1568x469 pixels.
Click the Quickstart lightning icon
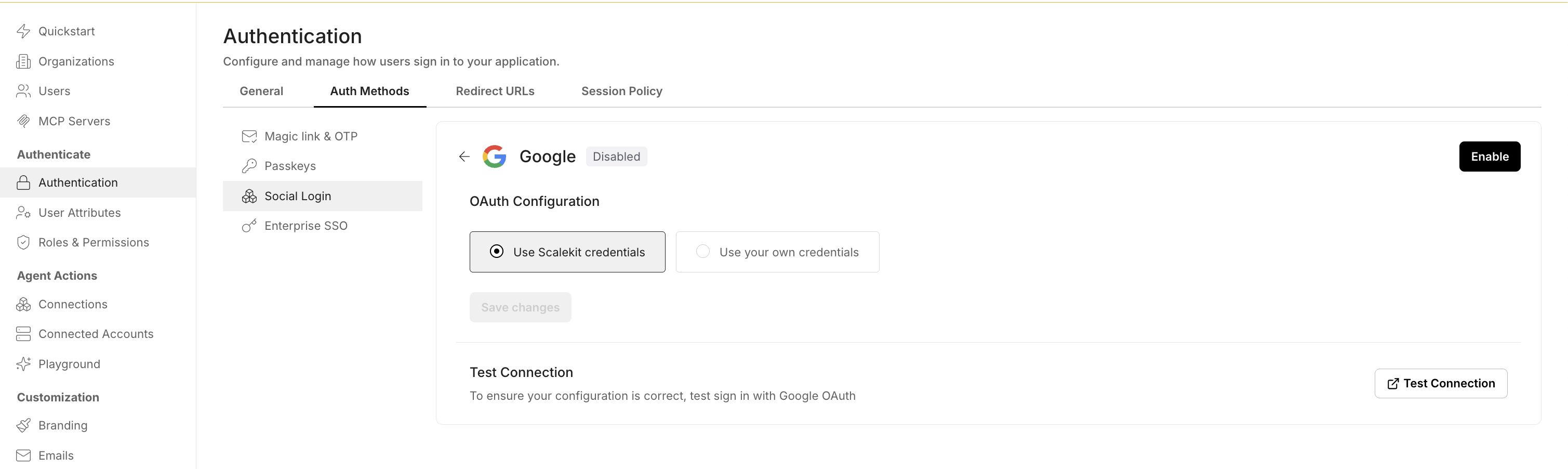(x=23, y=31)
